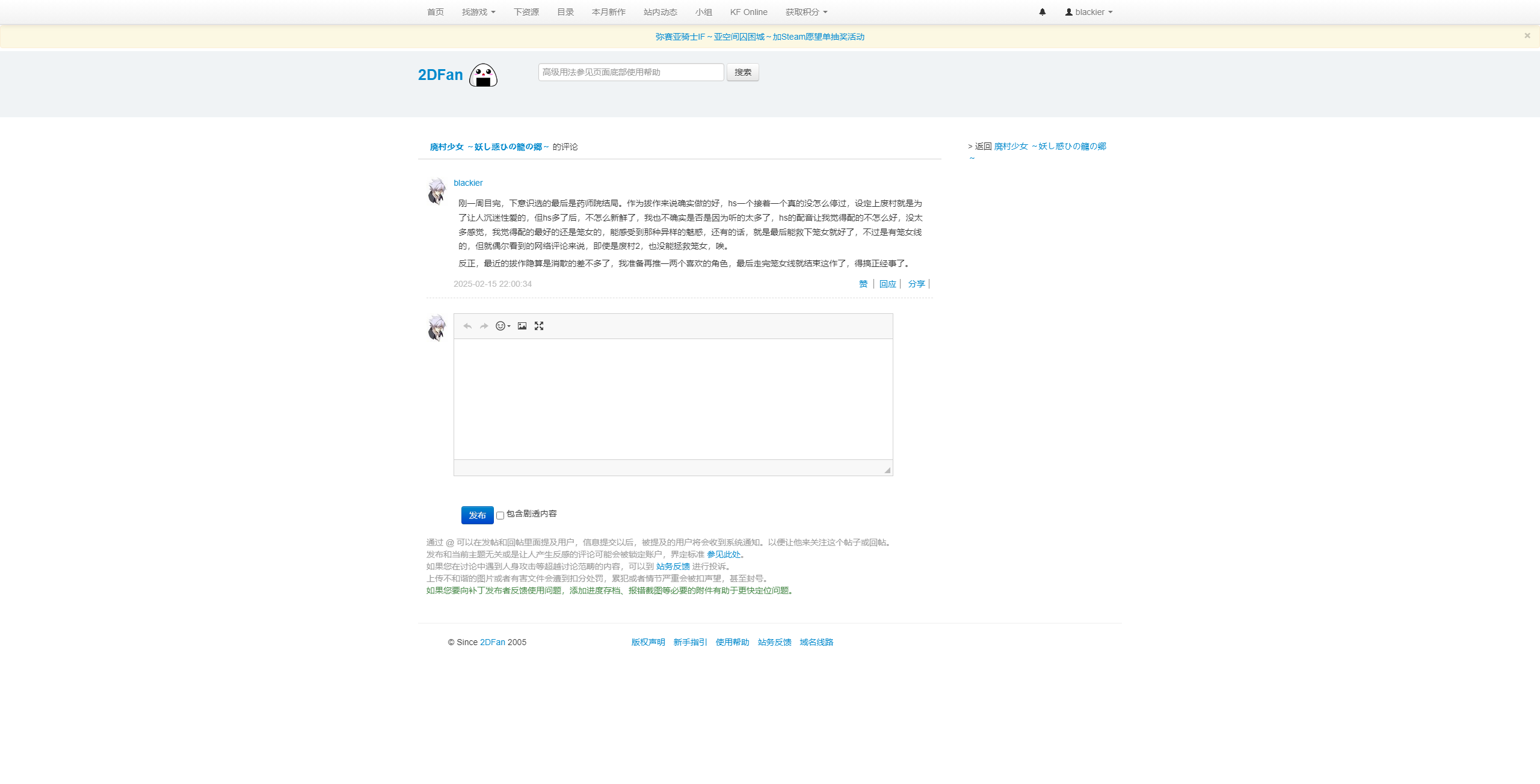Dismiss the yellow announcement banner
1540x784 pixels.
[1527, 36]
